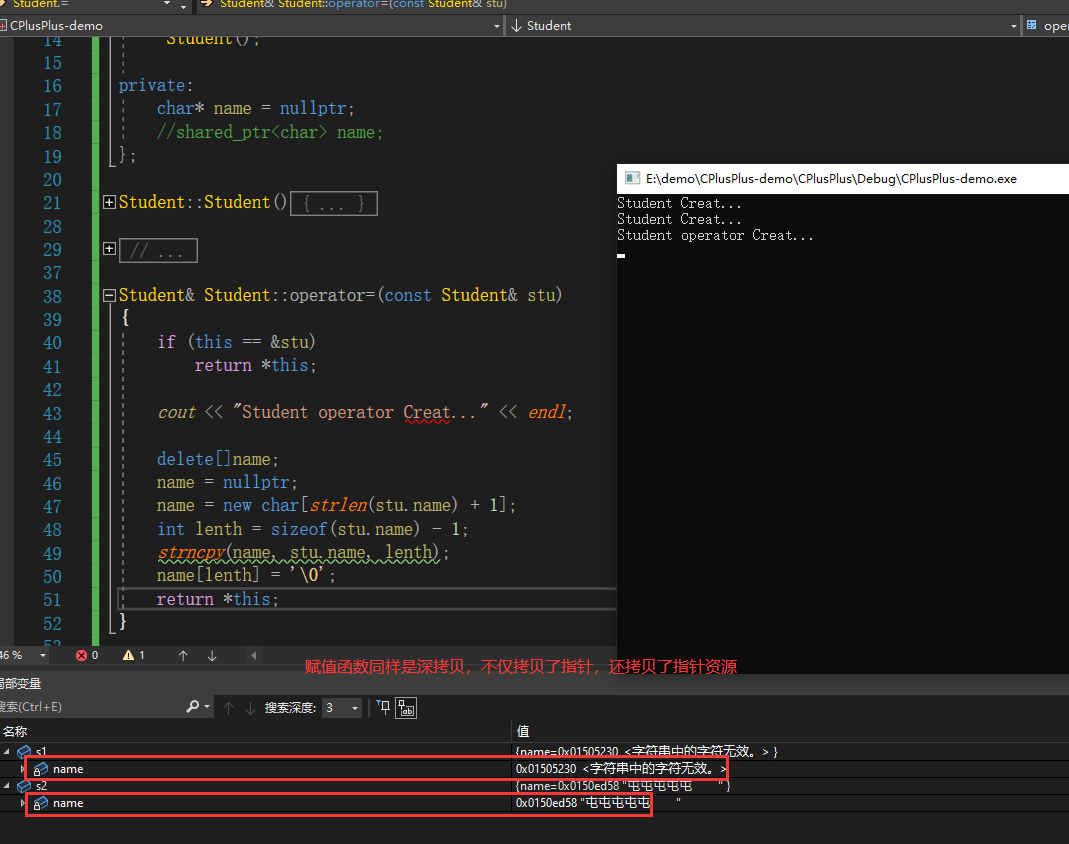
Task: Expand the collapsed Student::Student() constructor block
Action: tap(109, 202)
